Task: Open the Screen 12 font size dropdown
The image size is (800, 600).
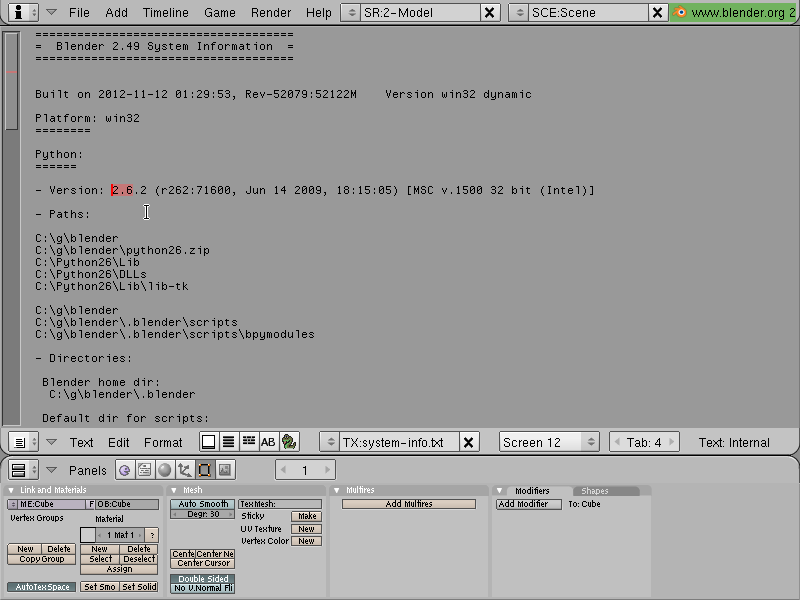Action: coord(549,442)
